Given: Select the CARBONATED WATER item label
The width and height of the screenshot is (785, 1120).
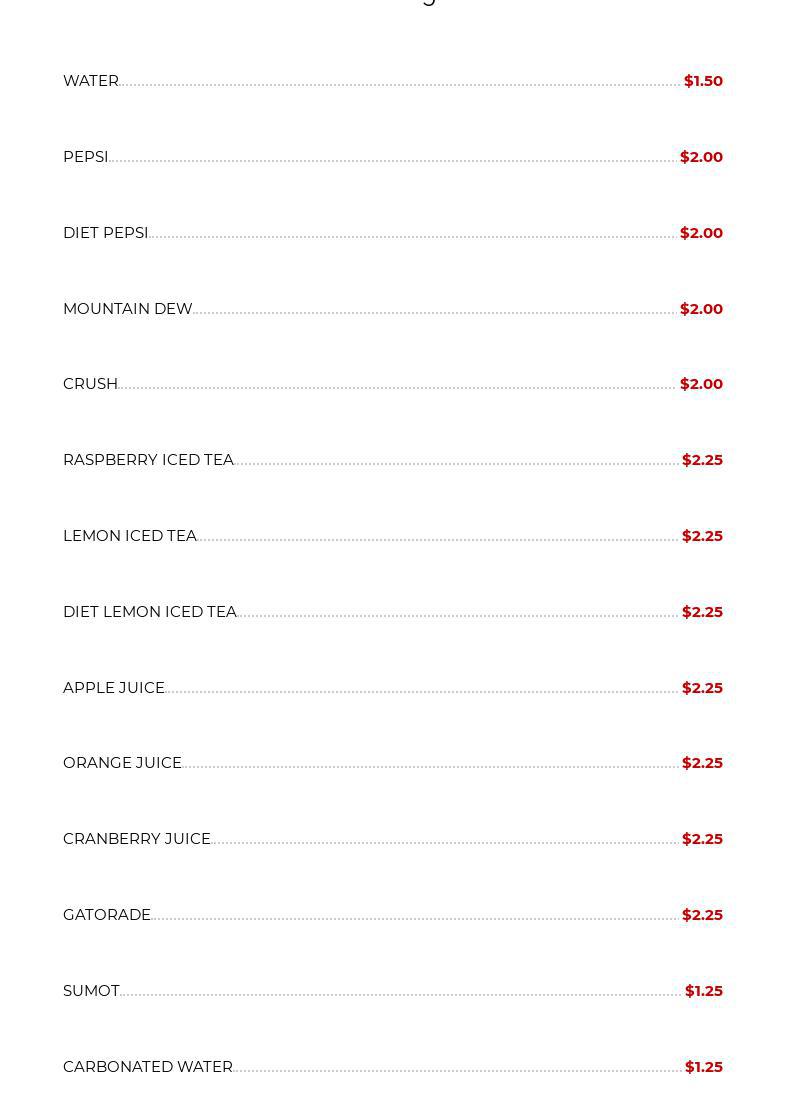Looking at the screenshot, I should 147,1067.
